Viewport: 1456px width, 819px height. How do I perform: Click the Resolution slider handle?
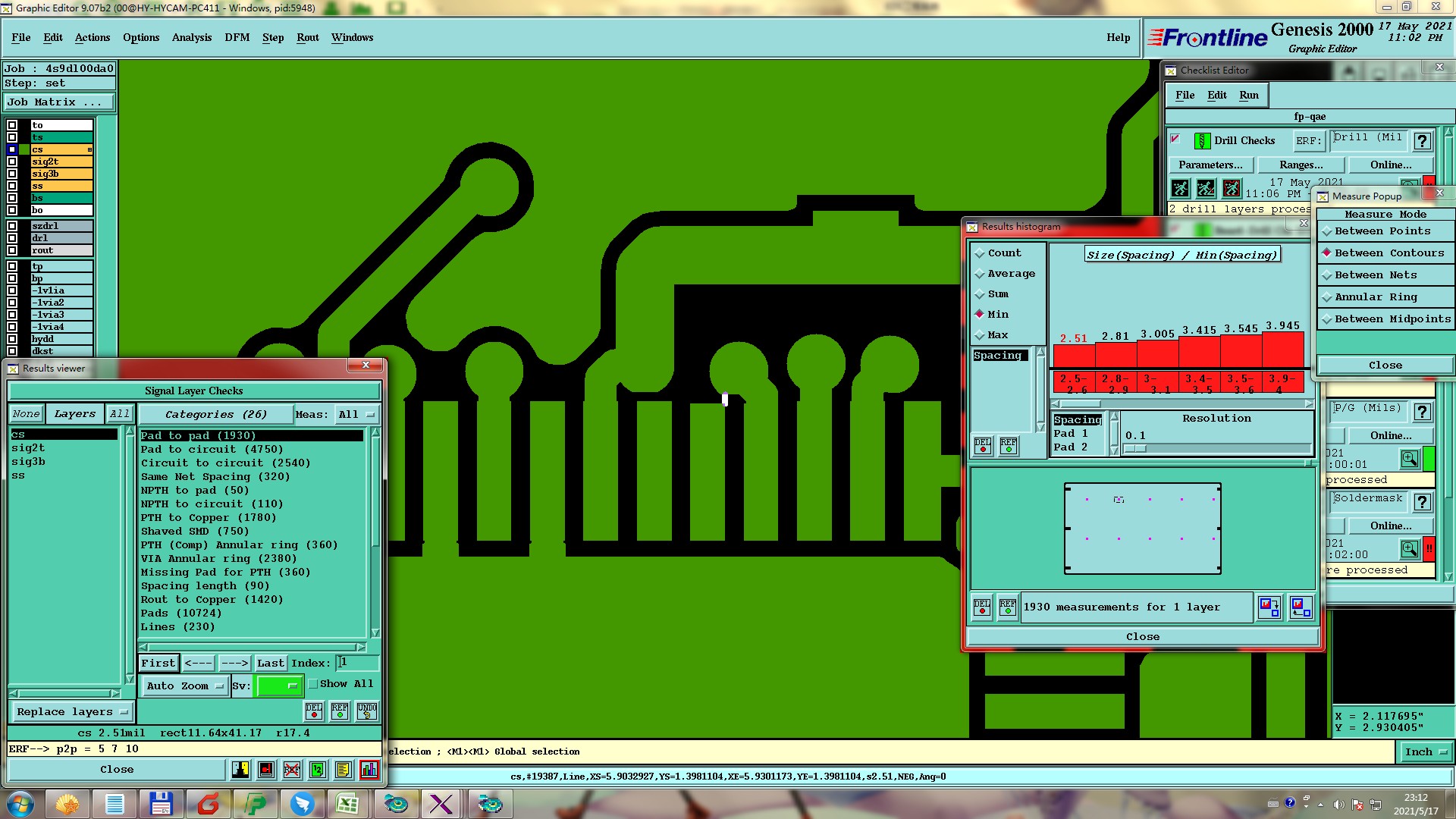[1135, 449]
